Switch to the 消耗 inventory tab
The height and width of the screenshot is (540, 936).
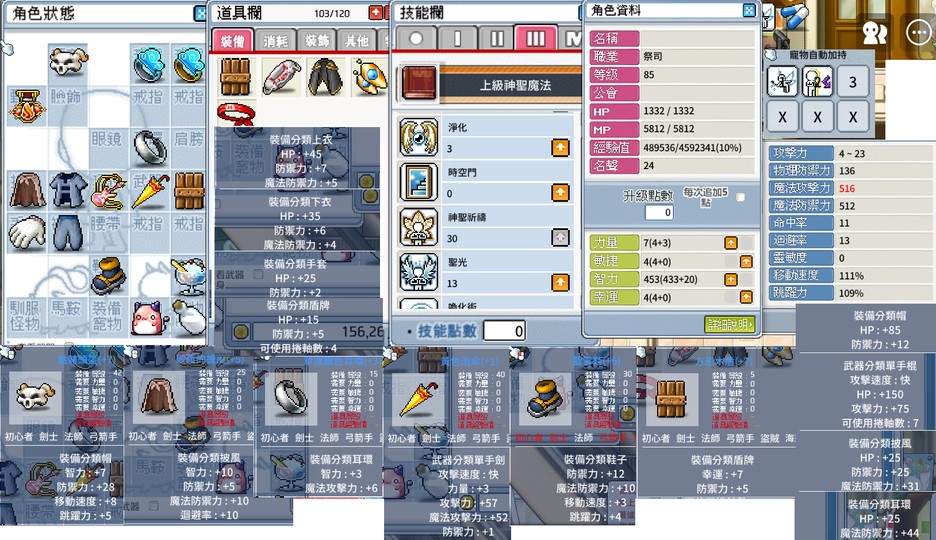pyautogui.click(x=275, y=41)
